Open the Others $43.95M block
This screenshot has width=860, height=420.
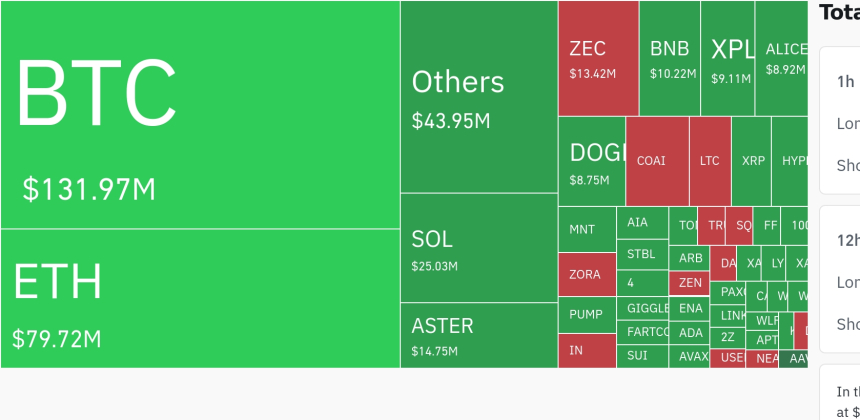[479, 97]
